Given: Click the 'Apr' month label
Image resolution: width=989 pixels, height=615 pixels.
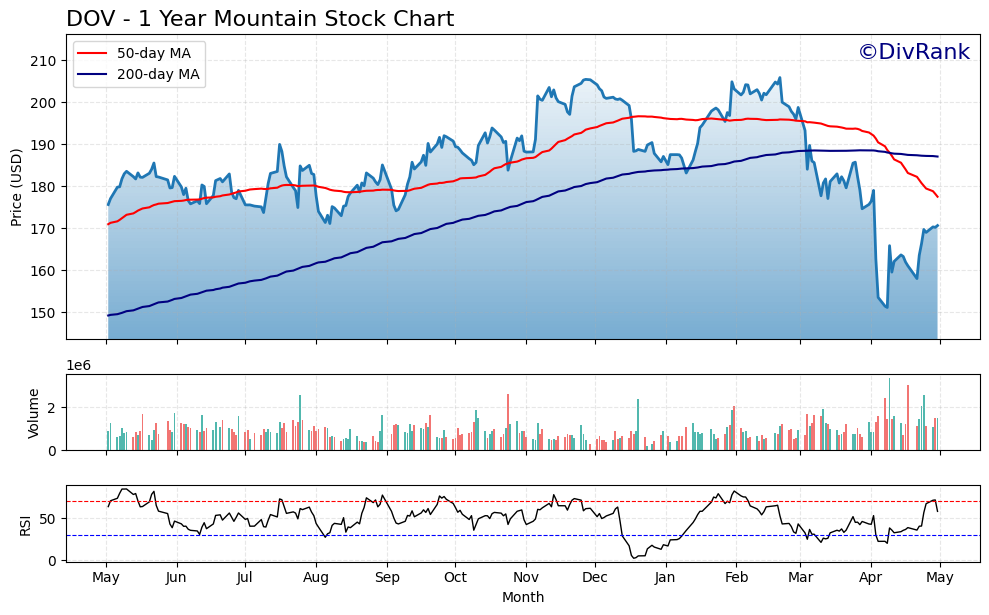Looking at the screenshot, I should coord(871,578).
